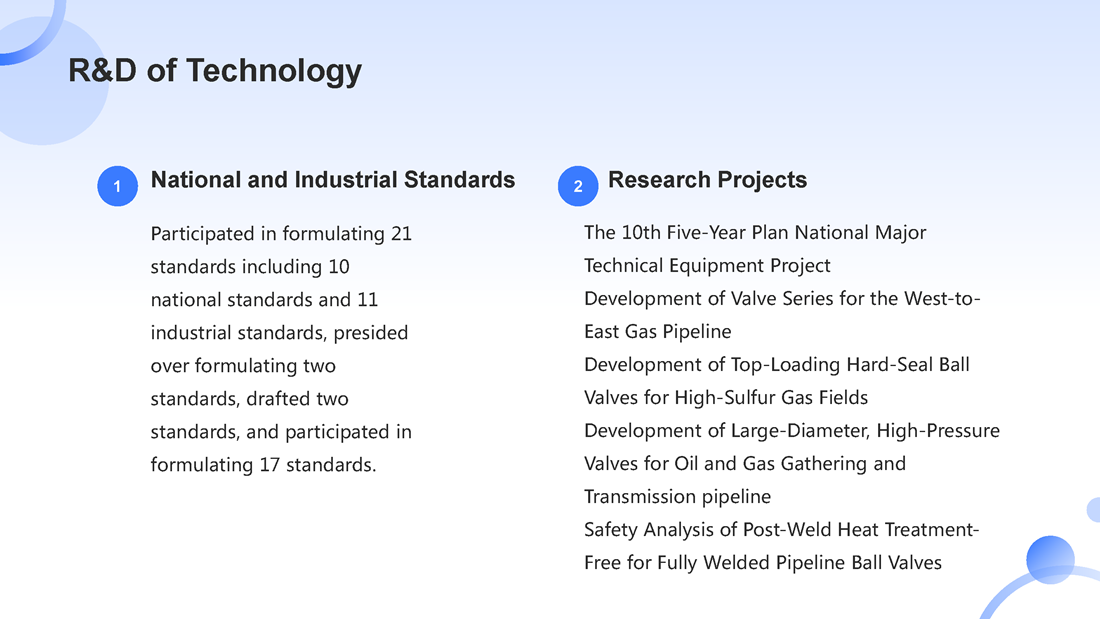The image size is (1100, 619).
Task: Click the text "formulating 17 standards."
Action: (x=263, y=465)
